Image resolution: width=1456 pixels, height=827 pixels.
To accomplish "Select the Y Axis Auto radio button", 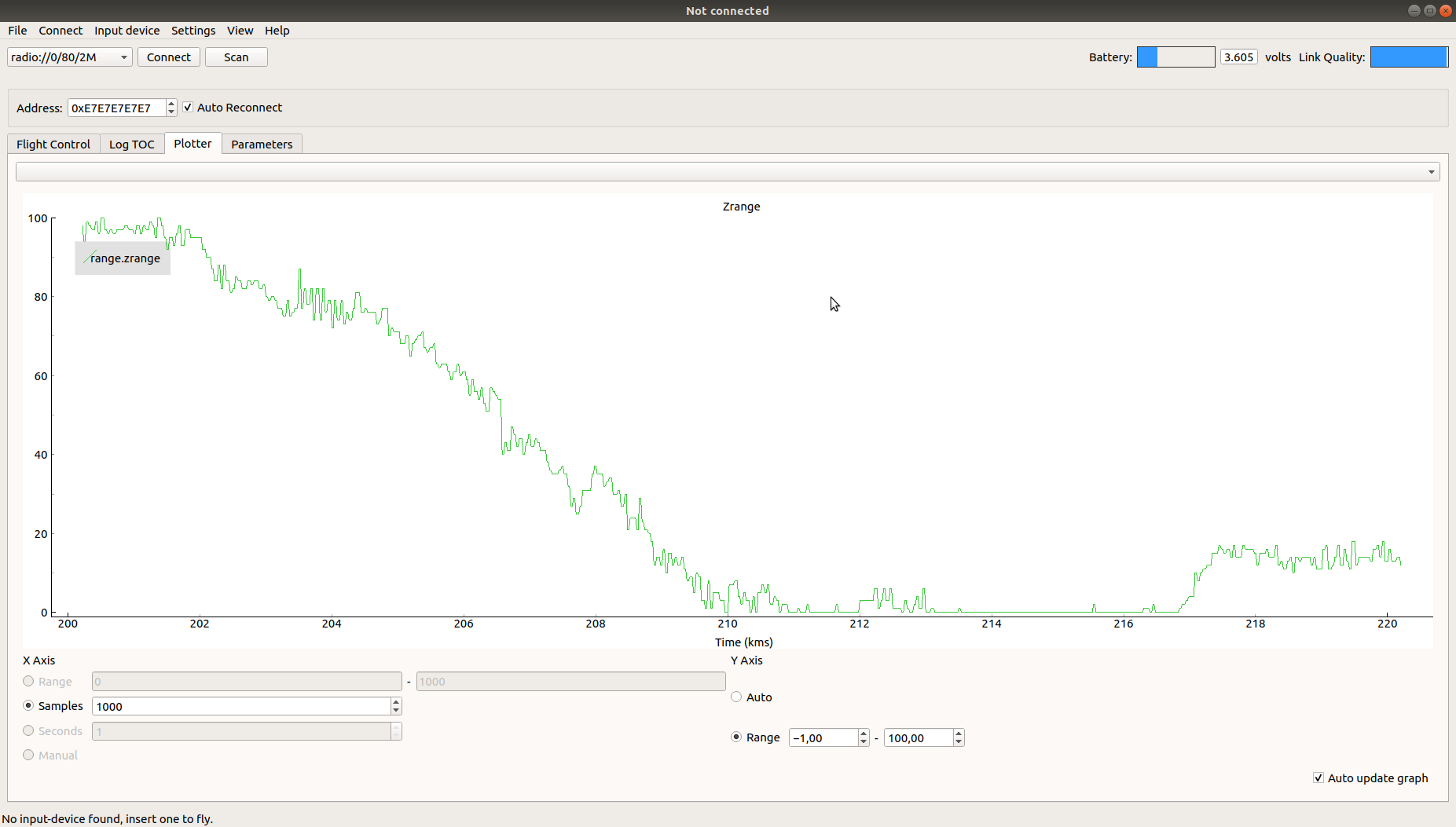I will (736, 697).
